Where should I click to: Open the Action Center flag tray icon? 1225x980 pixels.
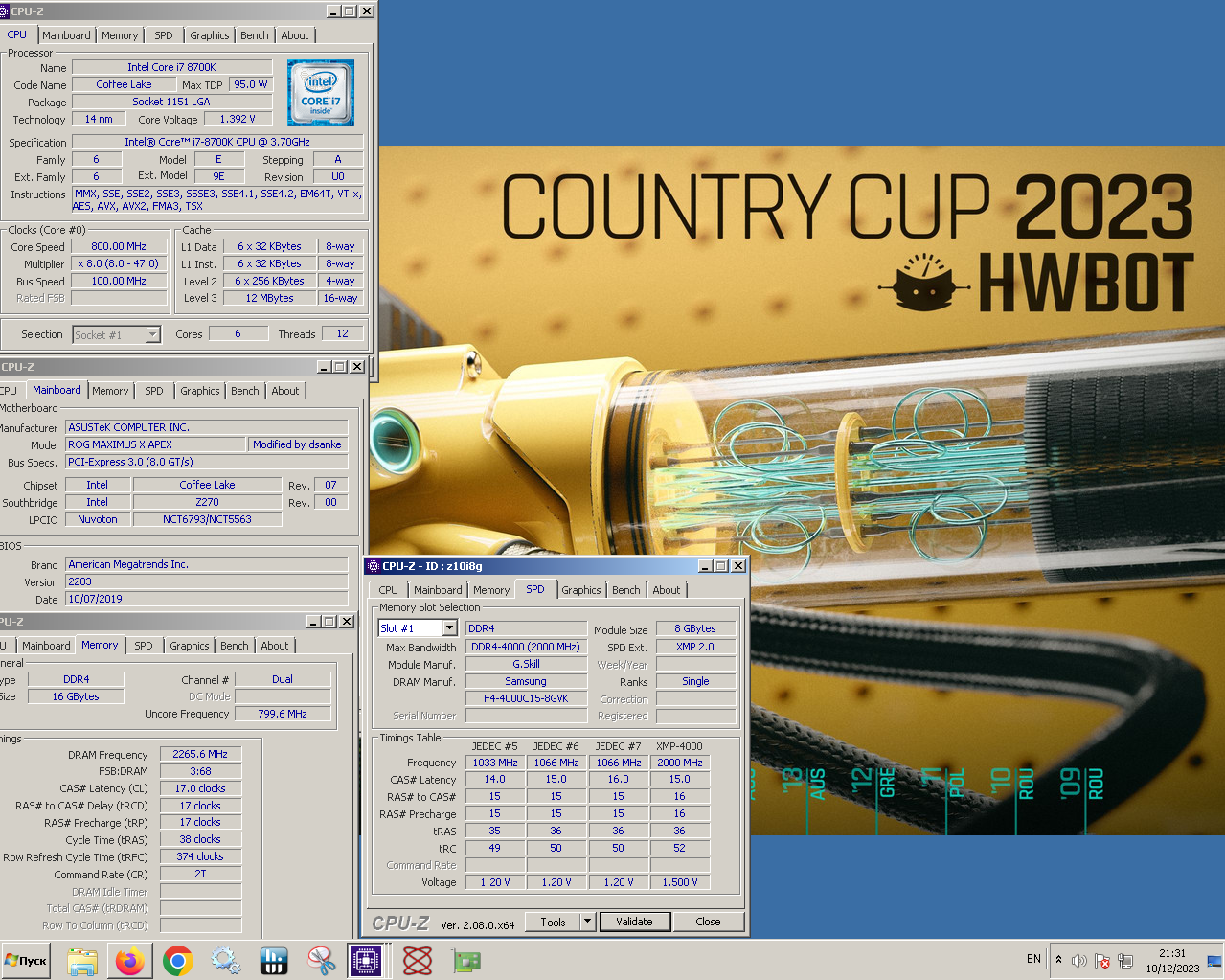[1102, 960]
